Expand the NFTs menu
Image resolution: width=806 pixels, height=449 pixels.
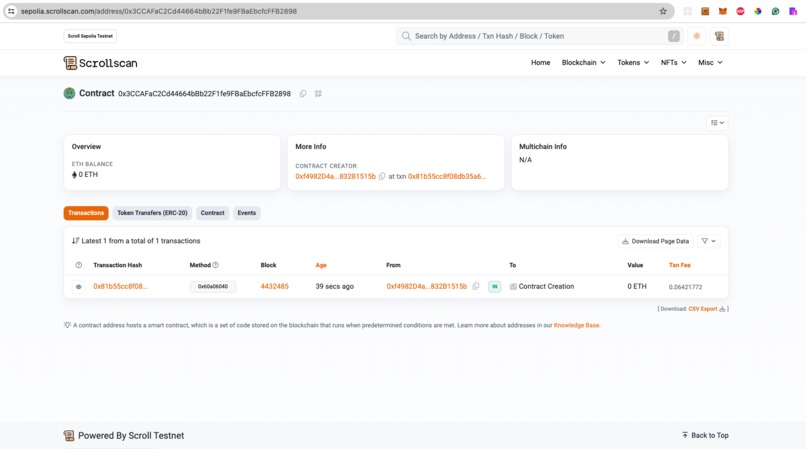pyautogui.click(x=673, y=62)
